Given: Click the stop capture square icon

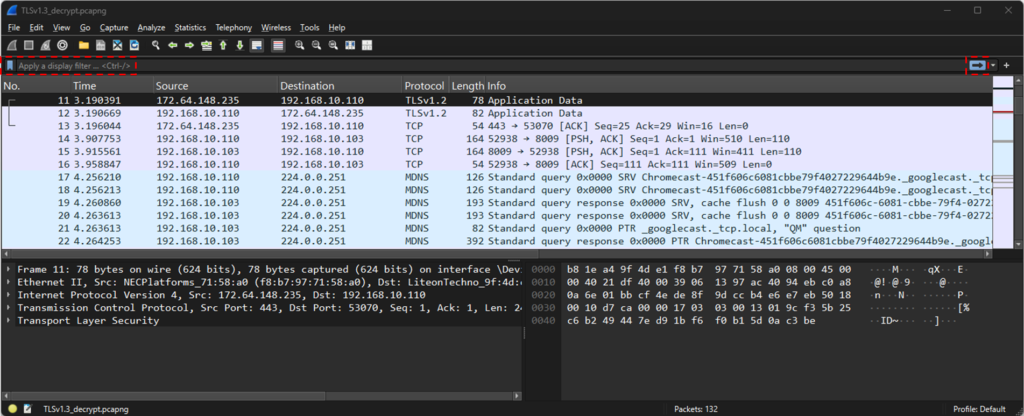Looking at the screenshot, I should pyautogui.click(x=28, y=46).
